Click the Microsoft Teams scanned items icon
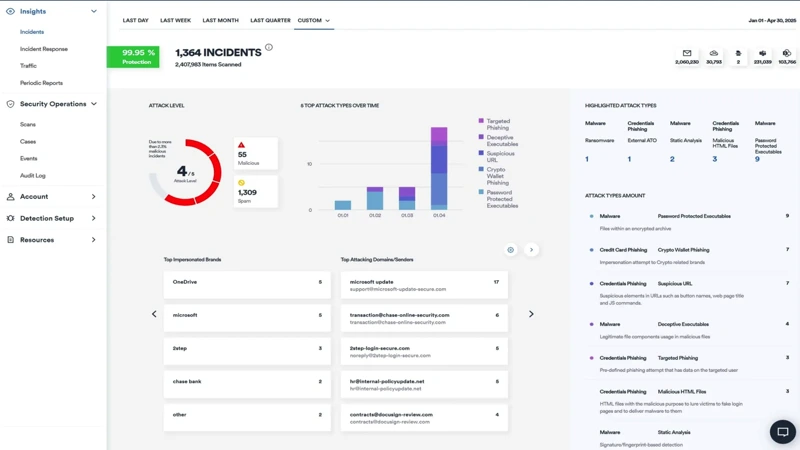The image size is (800, 450). point(762,53)
